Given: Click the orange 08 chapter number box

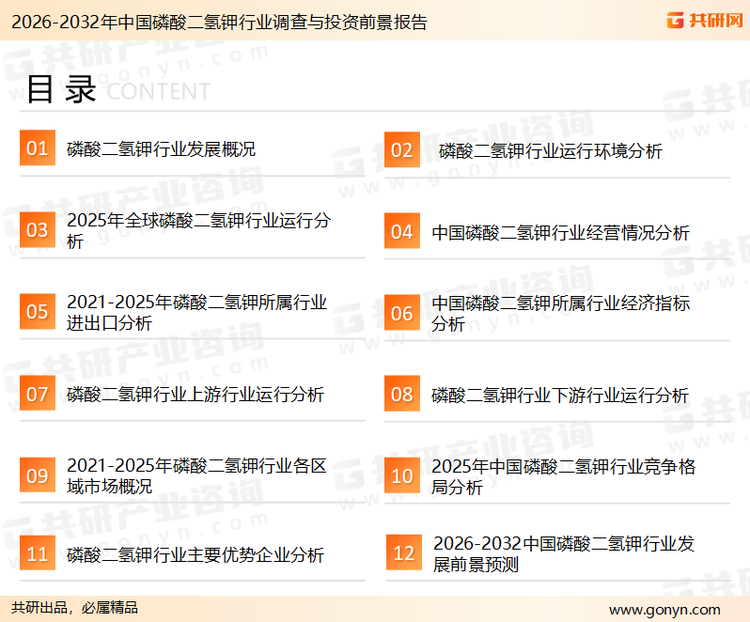Looking at the screenshot, I should pyautogui.click(x=402, y=394).
